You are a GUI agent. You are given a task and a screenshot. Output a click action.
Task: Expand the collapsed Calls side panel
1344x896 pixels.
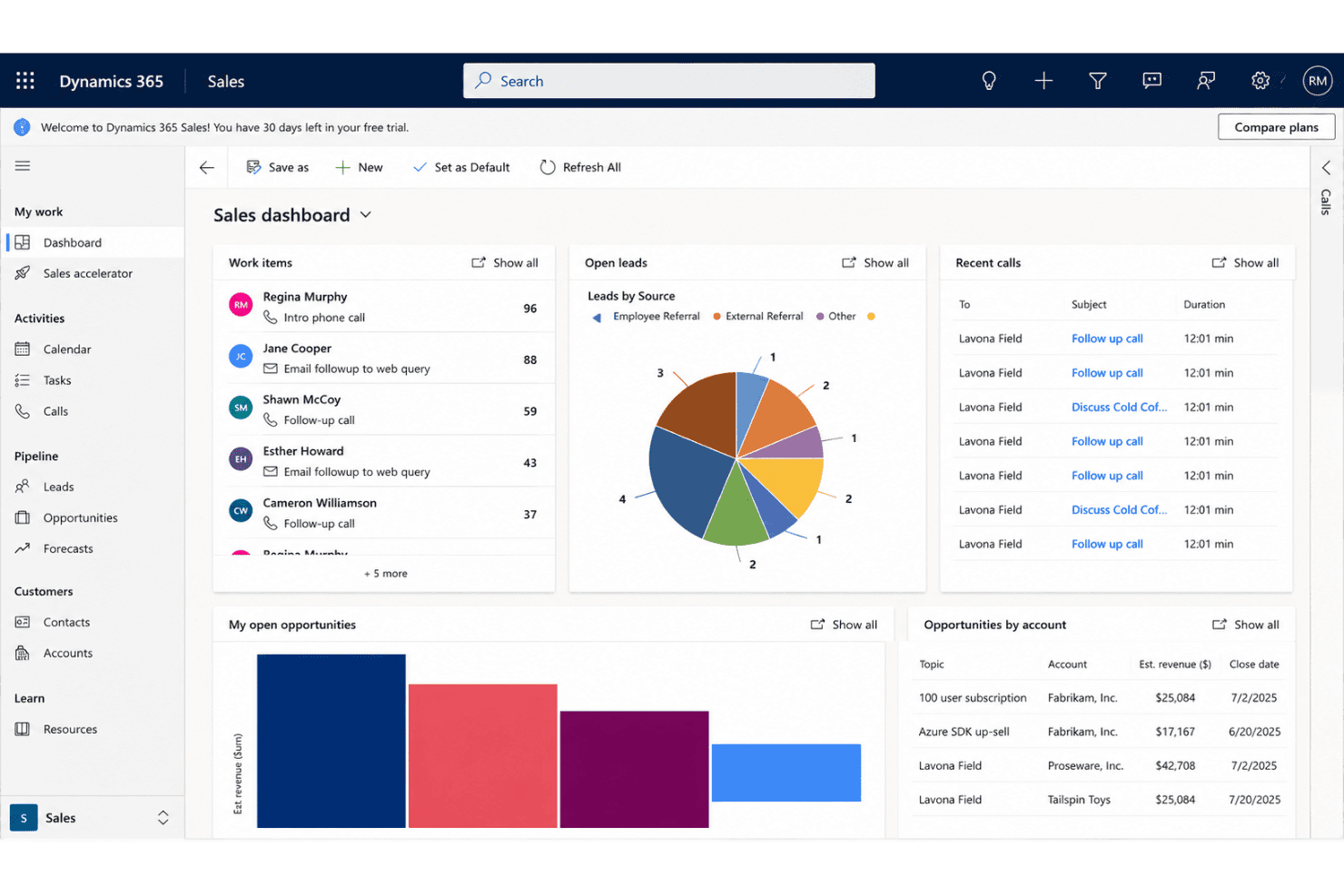(1326, 167)
